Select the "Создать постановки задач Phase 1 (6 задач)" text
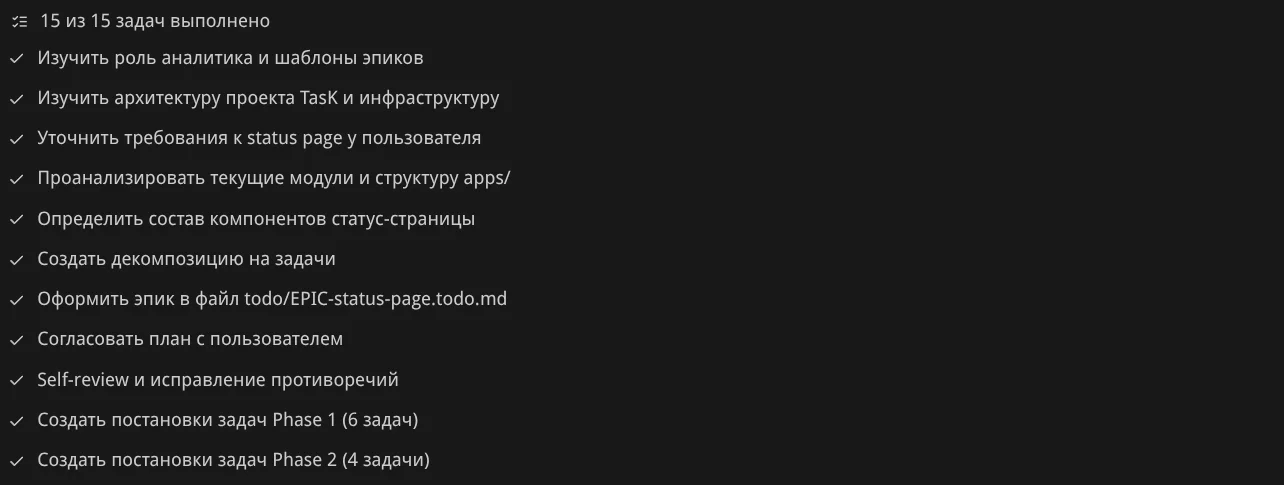Image resolution: width=1284 pixels, height=485 pixels. point(227,420)
